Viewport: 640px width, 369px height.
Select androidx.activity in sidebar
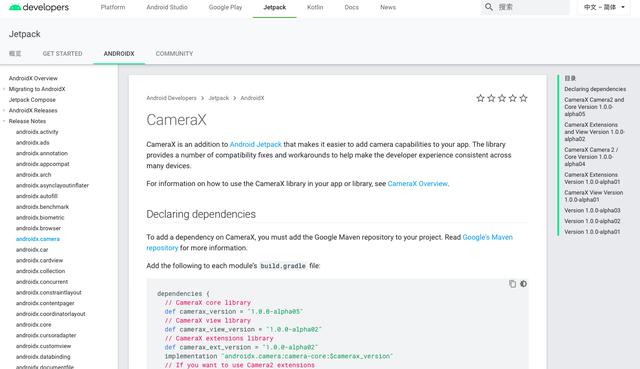pyautogui.click(x=37, y=132)
